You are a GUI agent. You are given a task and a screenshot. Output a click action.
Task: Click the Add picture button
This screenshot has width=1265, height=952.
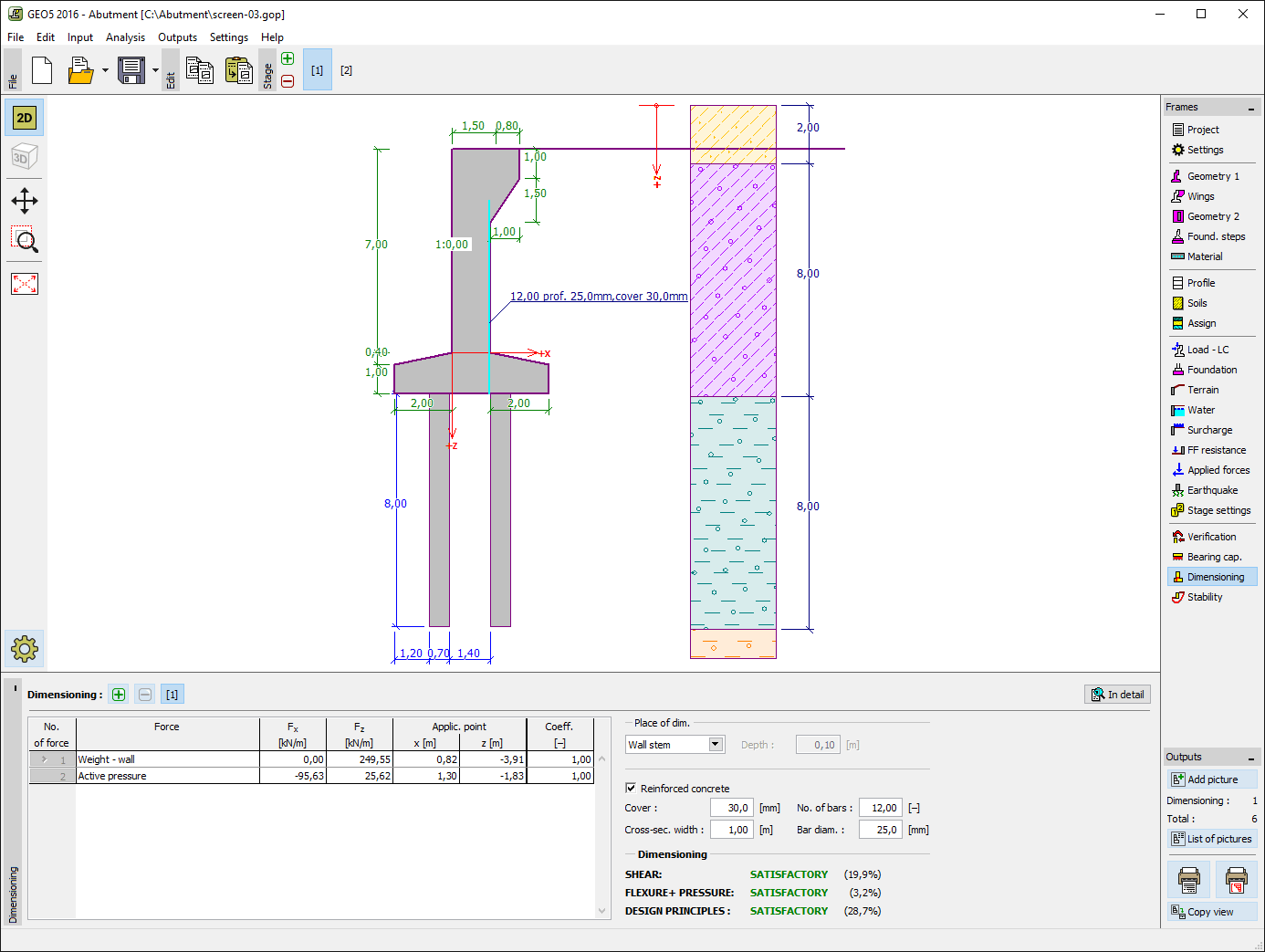[x=1211, y=779]
